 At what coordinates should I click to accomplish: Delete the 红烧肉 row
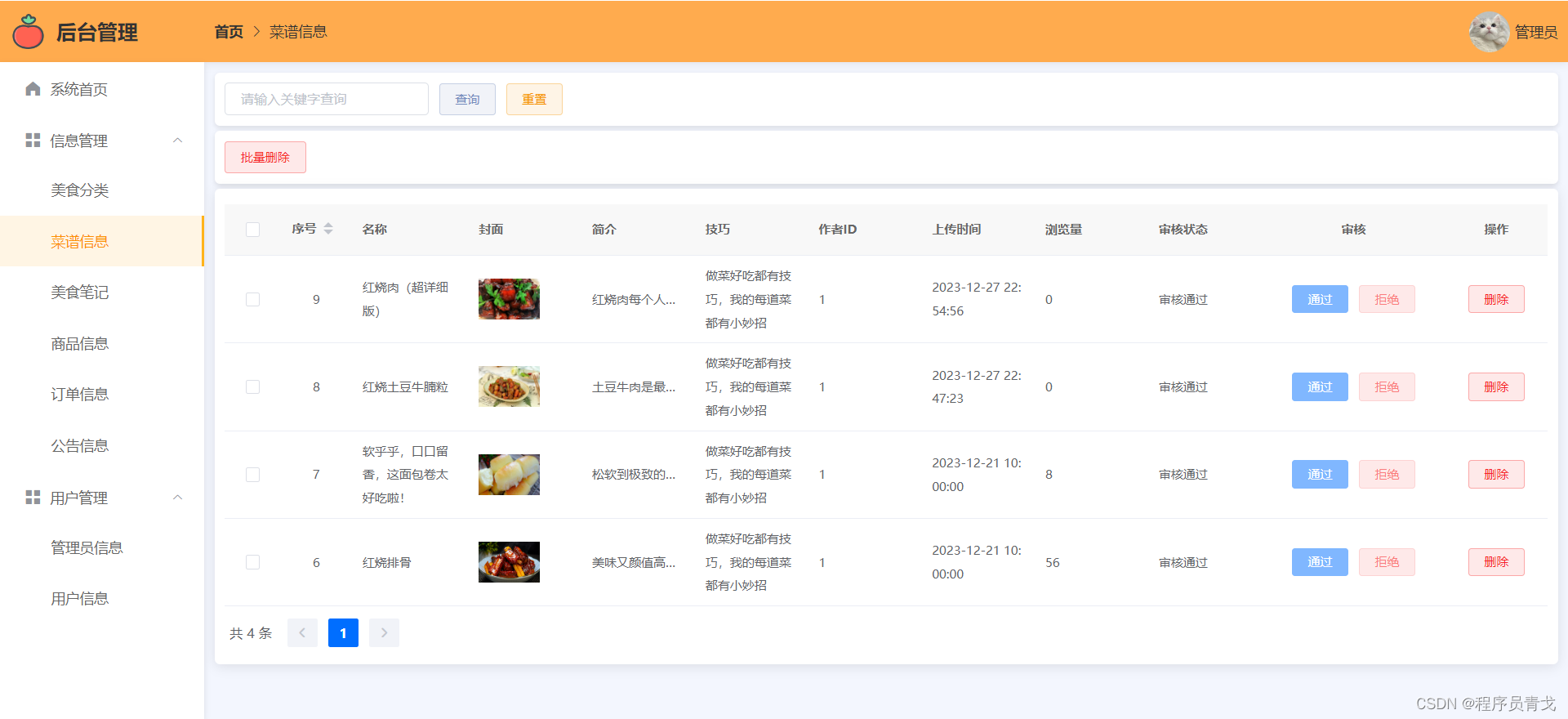1496,299
